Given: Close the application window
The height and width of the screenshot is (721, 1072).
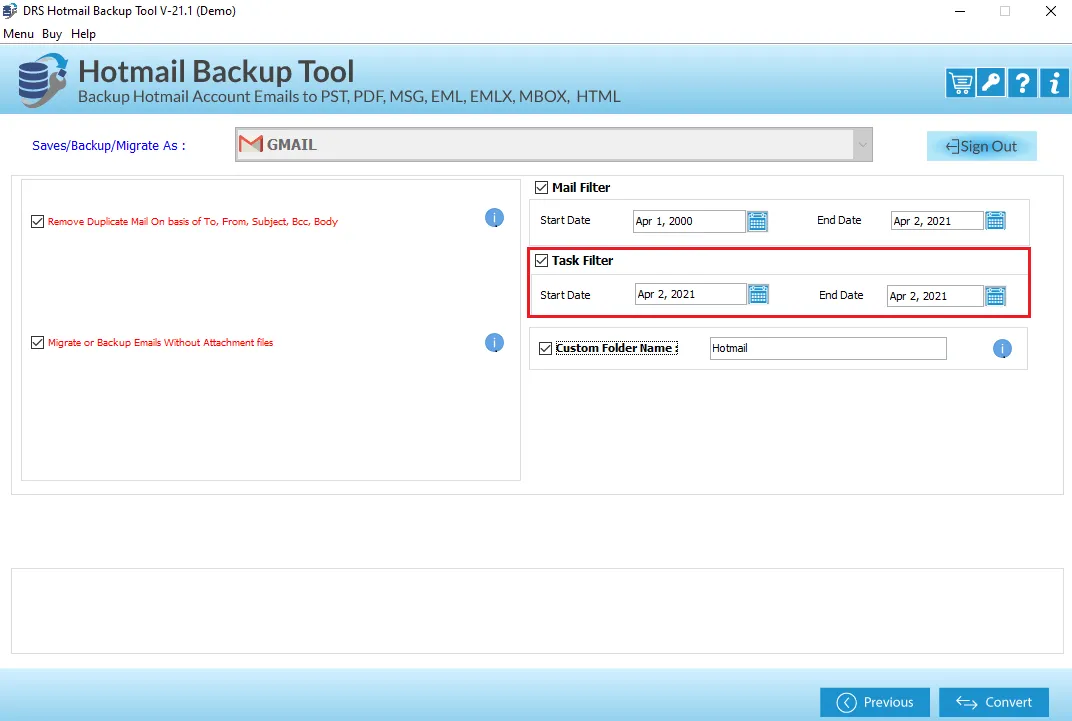Looking at the screenshot, I should [x=1051, y=11].
